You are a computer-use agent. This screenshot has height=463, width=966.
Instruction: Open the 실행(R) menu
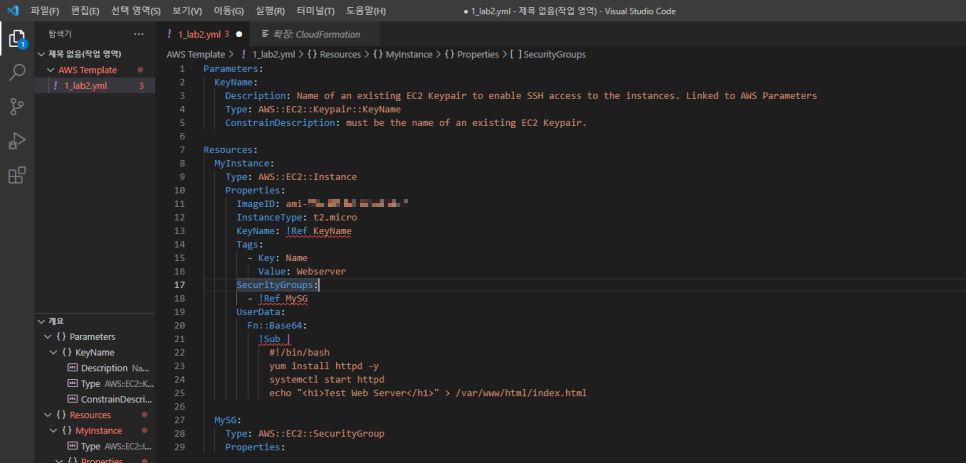coord(270,11)
